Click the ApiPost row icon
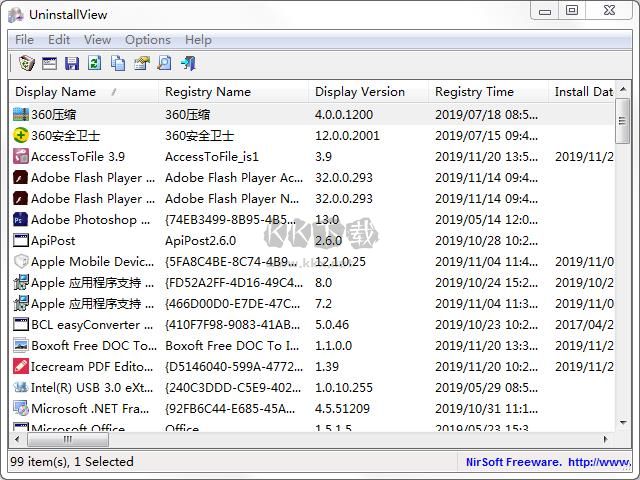The image size is (640, 480). [x=21, y=240]
